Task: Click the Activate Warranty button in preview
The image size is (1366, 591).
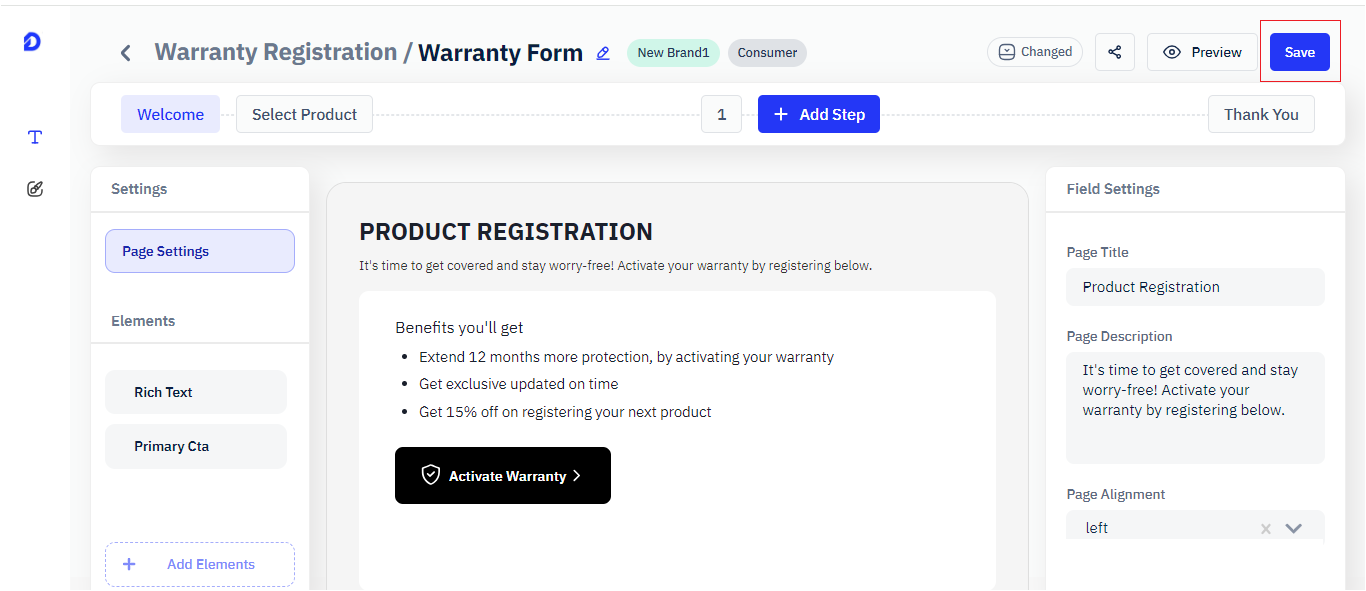Action: [x=503, y=476]
